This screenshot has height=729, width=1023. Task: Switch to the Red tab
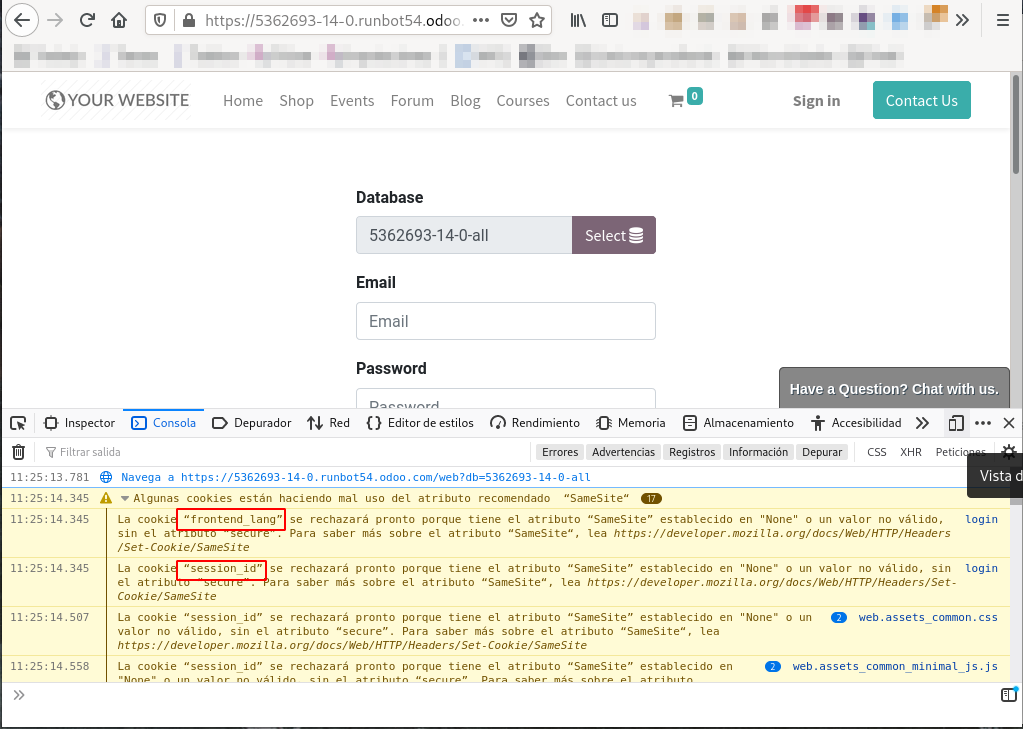(x=328, y=422)
